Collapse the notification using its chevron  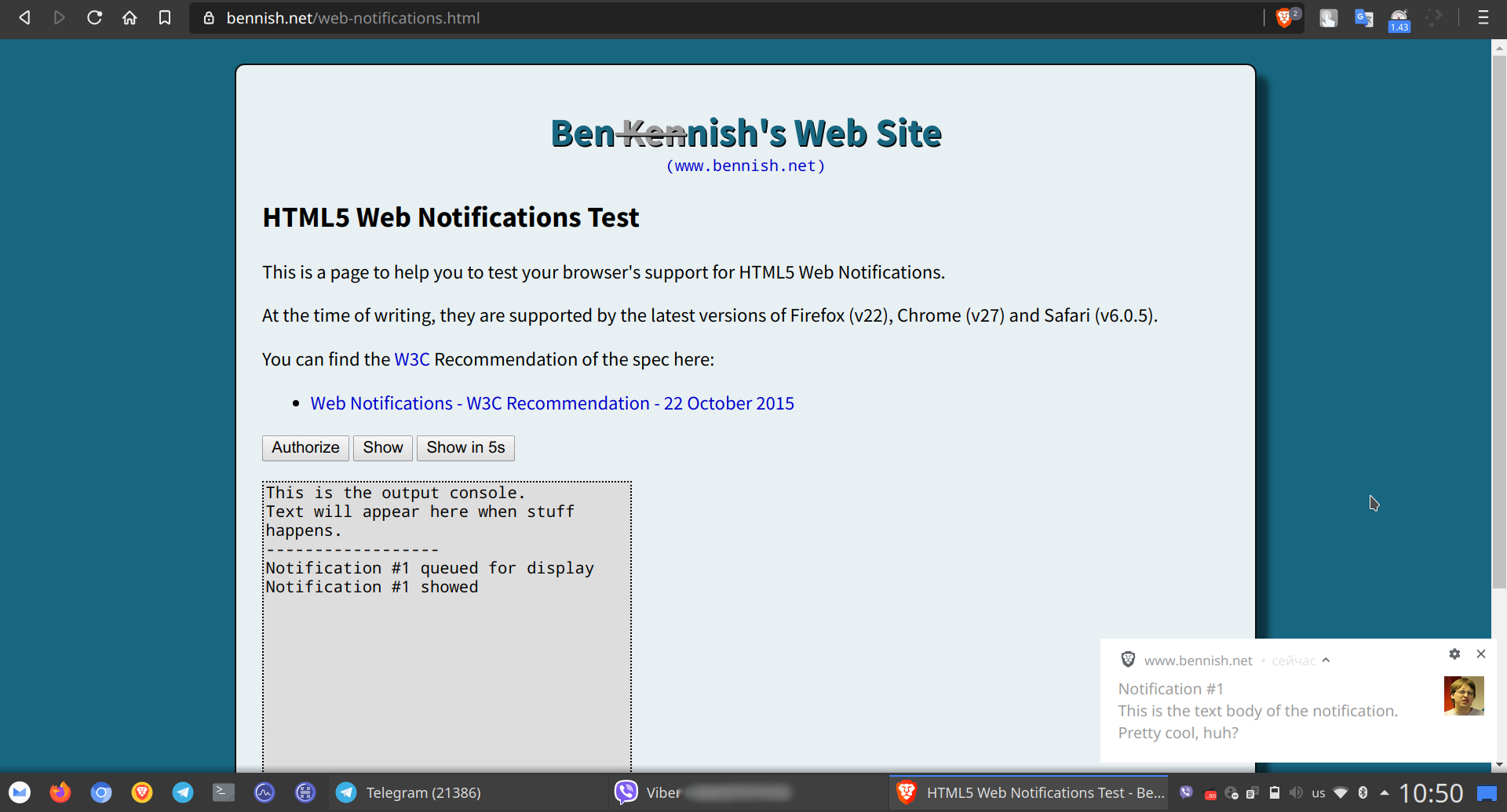coord(1326,660)
